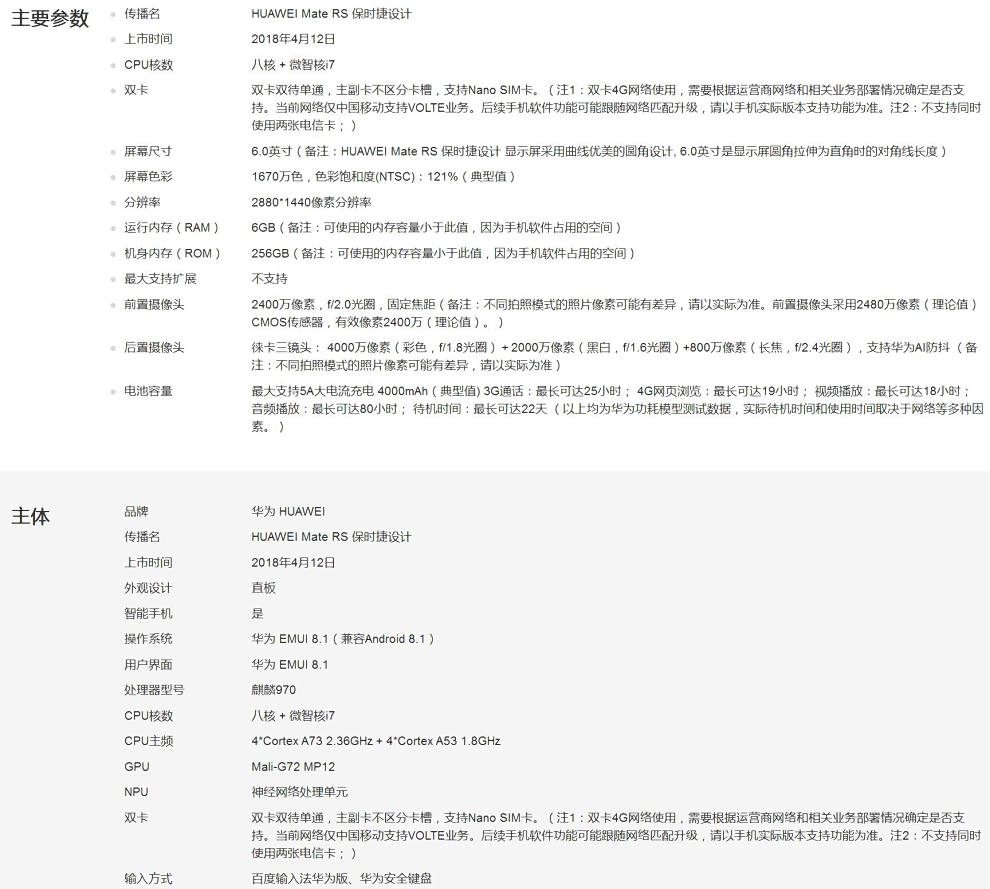Click the '输入方式' label
This screenshot has height=889, width=990.
pos(148,879)
